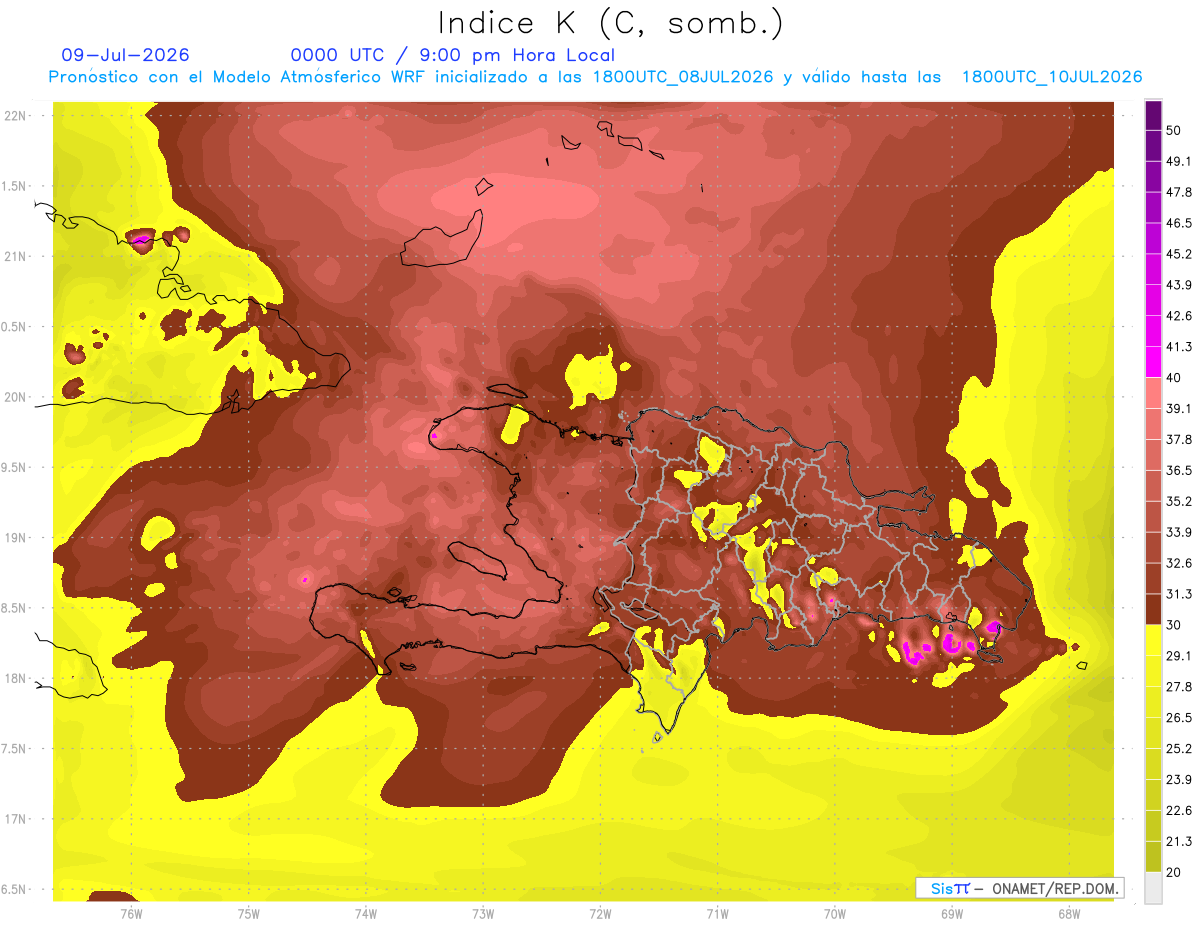Click the colorbar value "39.1"

coord(1179,409)
